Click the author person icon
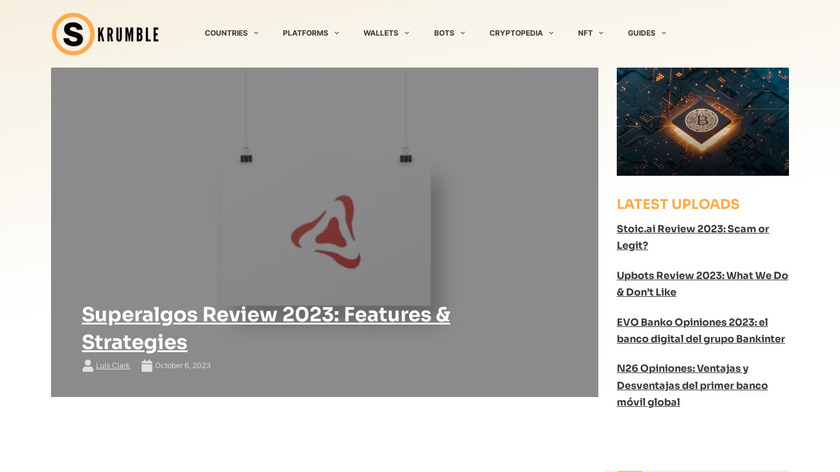Viewport: 840px width, 472px height. point(87,366)
